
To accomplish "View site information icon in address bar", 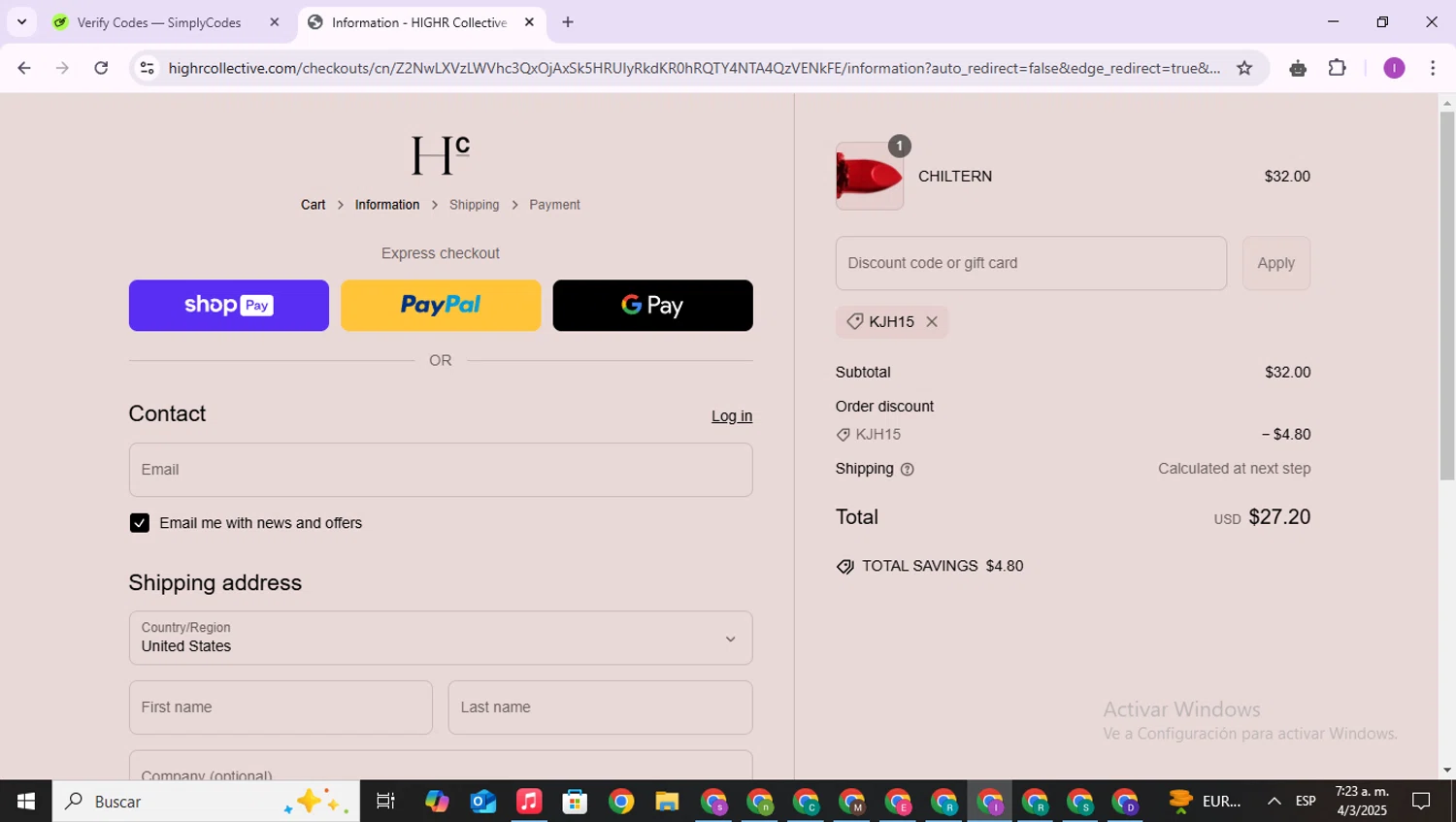I will [x=147, y=68].
